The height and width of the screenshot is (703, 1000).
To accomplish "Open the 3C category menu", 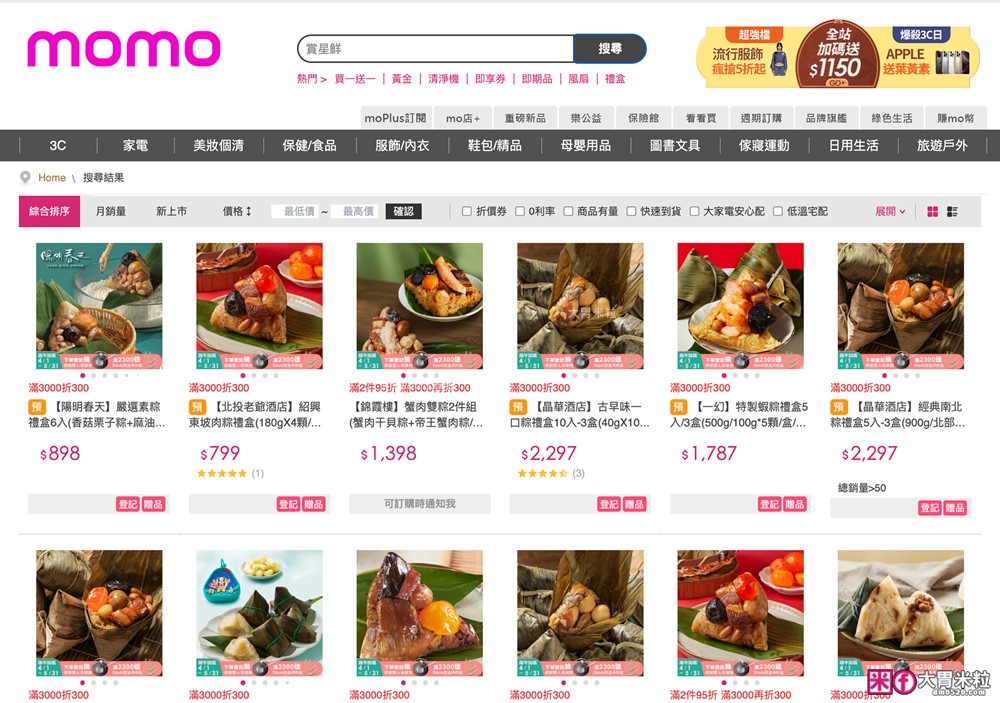I will pos(58,145).
